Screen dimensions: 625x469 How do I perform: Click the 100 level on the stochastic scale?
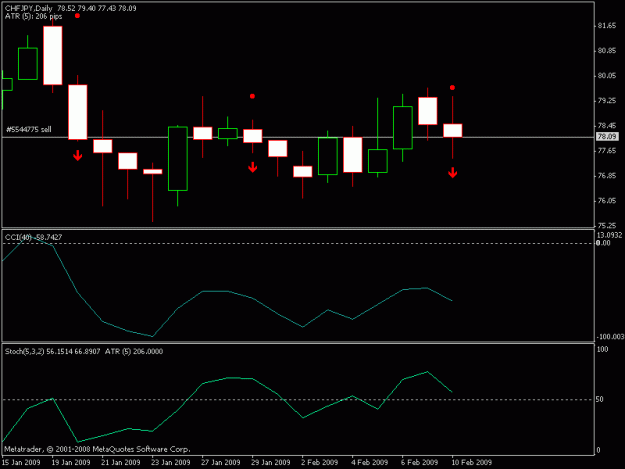pyautogui.click(x=603, y=349)
